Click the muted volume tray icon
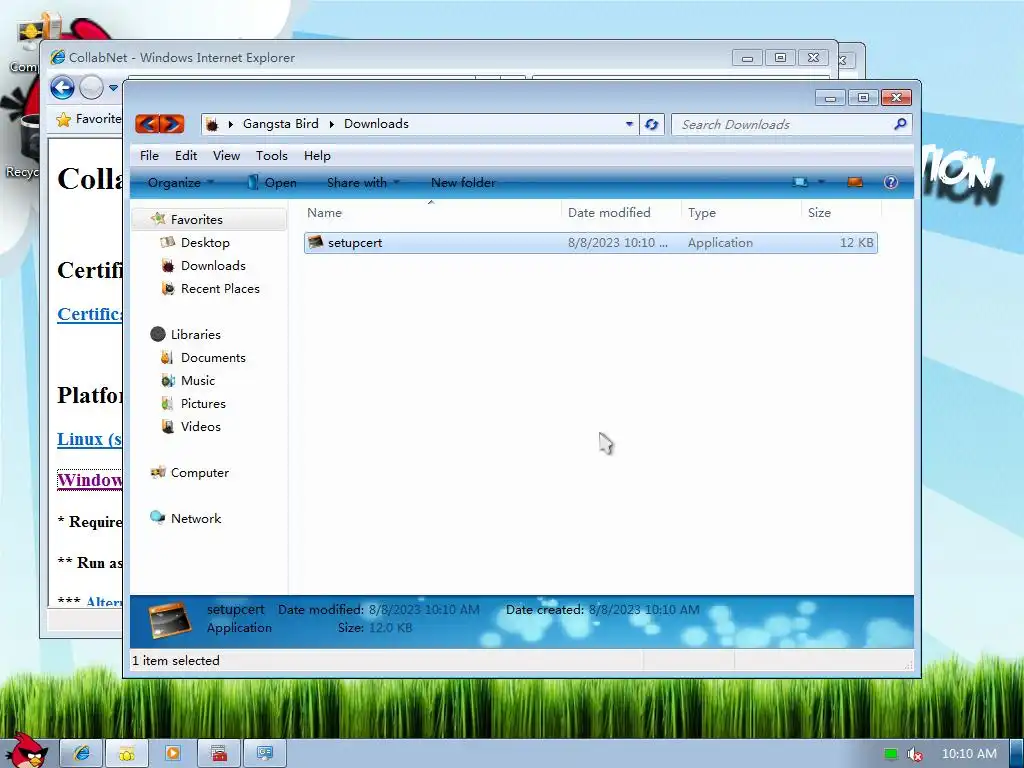 click(x=915, y=754)
